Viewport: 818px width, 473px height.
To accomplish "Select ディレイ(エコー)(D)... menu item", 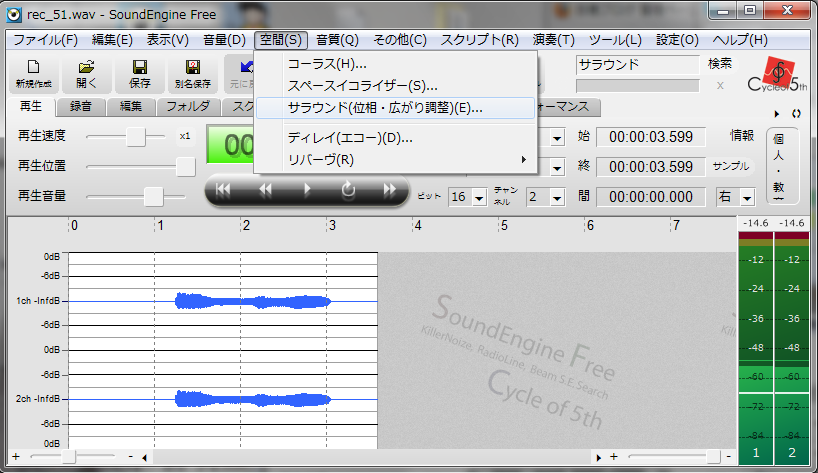I will click(x=395, y=138).
